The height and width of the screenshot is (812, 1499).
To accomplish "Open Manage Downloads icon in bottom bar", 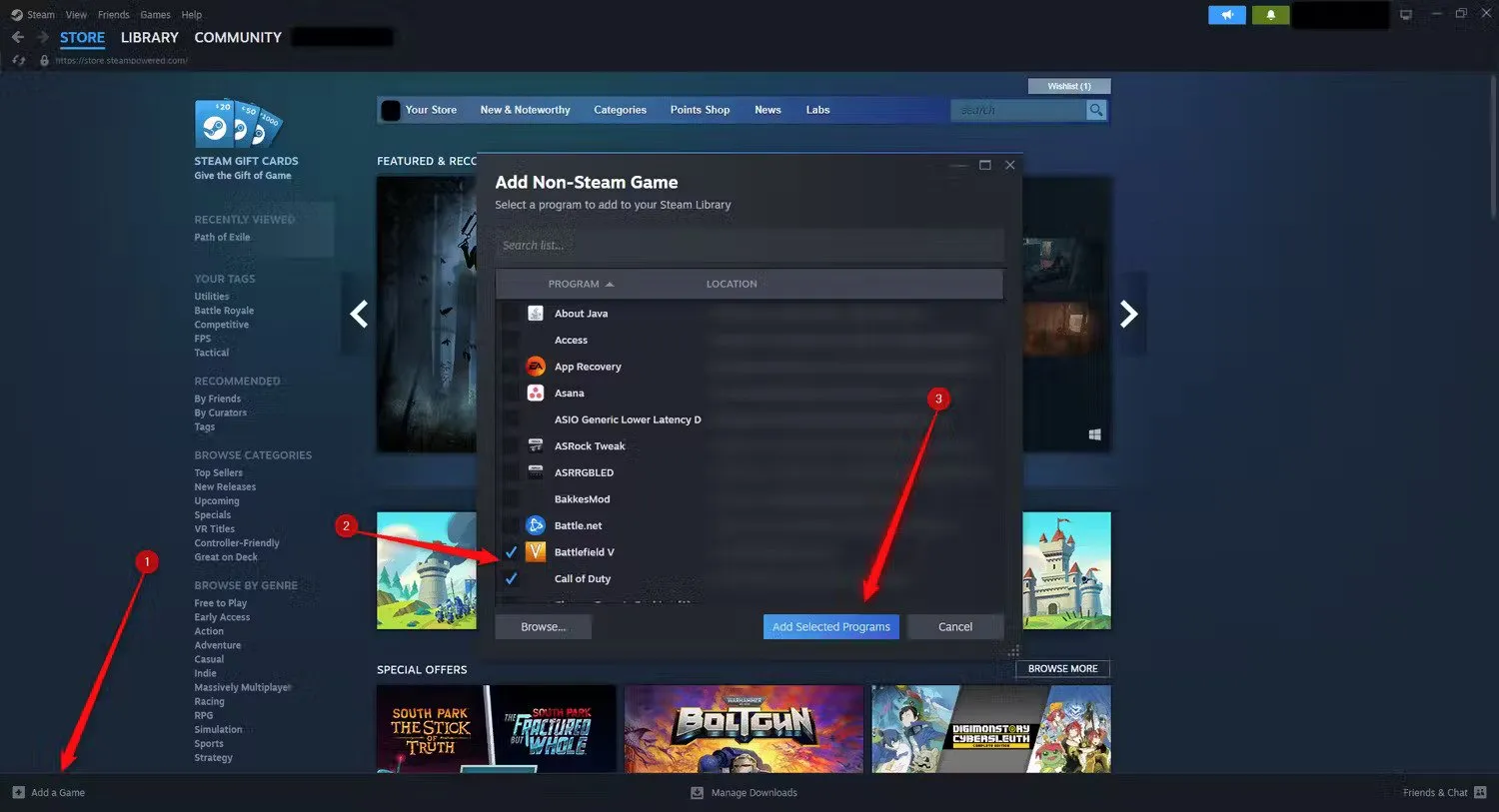I will [697, 793].
